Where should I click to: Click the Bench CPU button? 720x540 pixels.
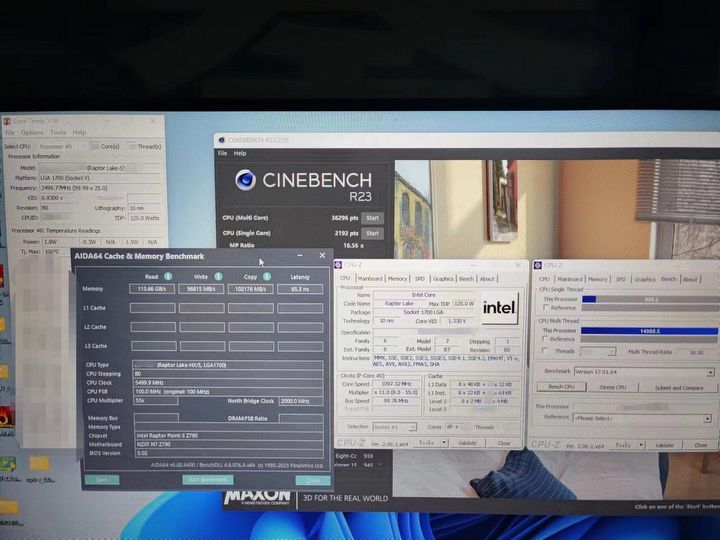(561, 387)
